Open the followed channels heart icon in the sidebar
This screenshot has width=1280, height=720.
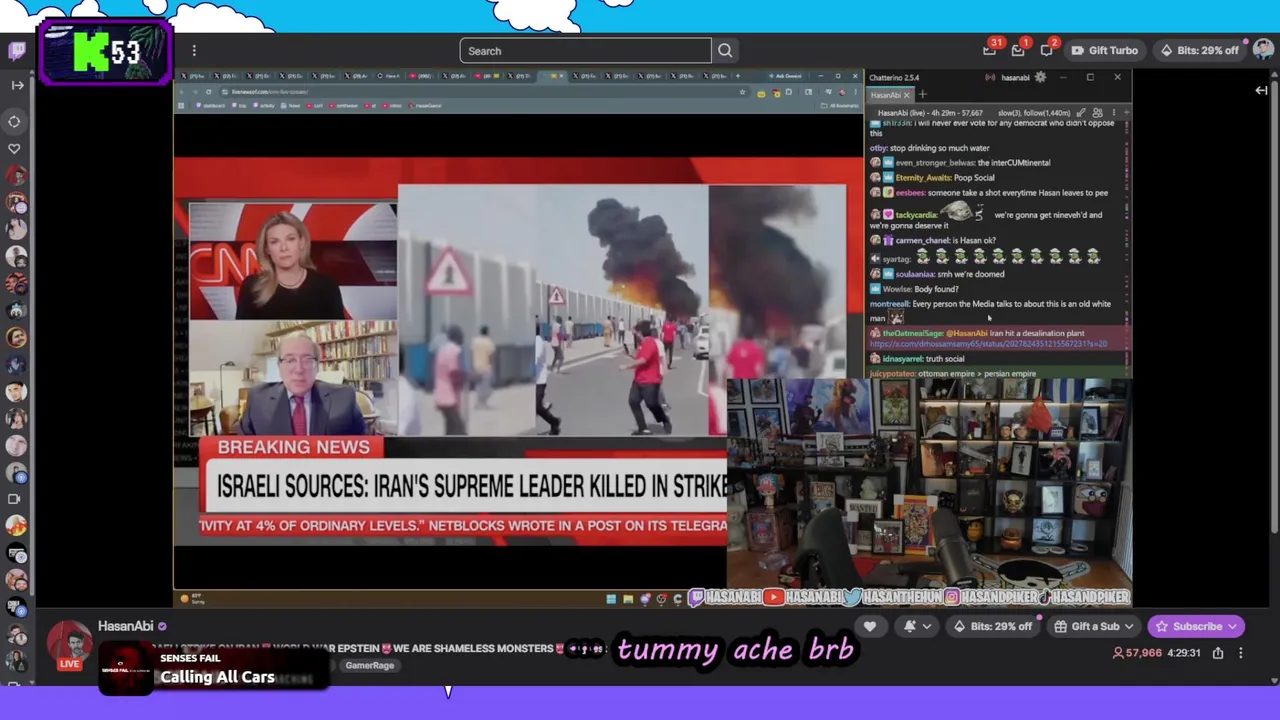(14, 148)
